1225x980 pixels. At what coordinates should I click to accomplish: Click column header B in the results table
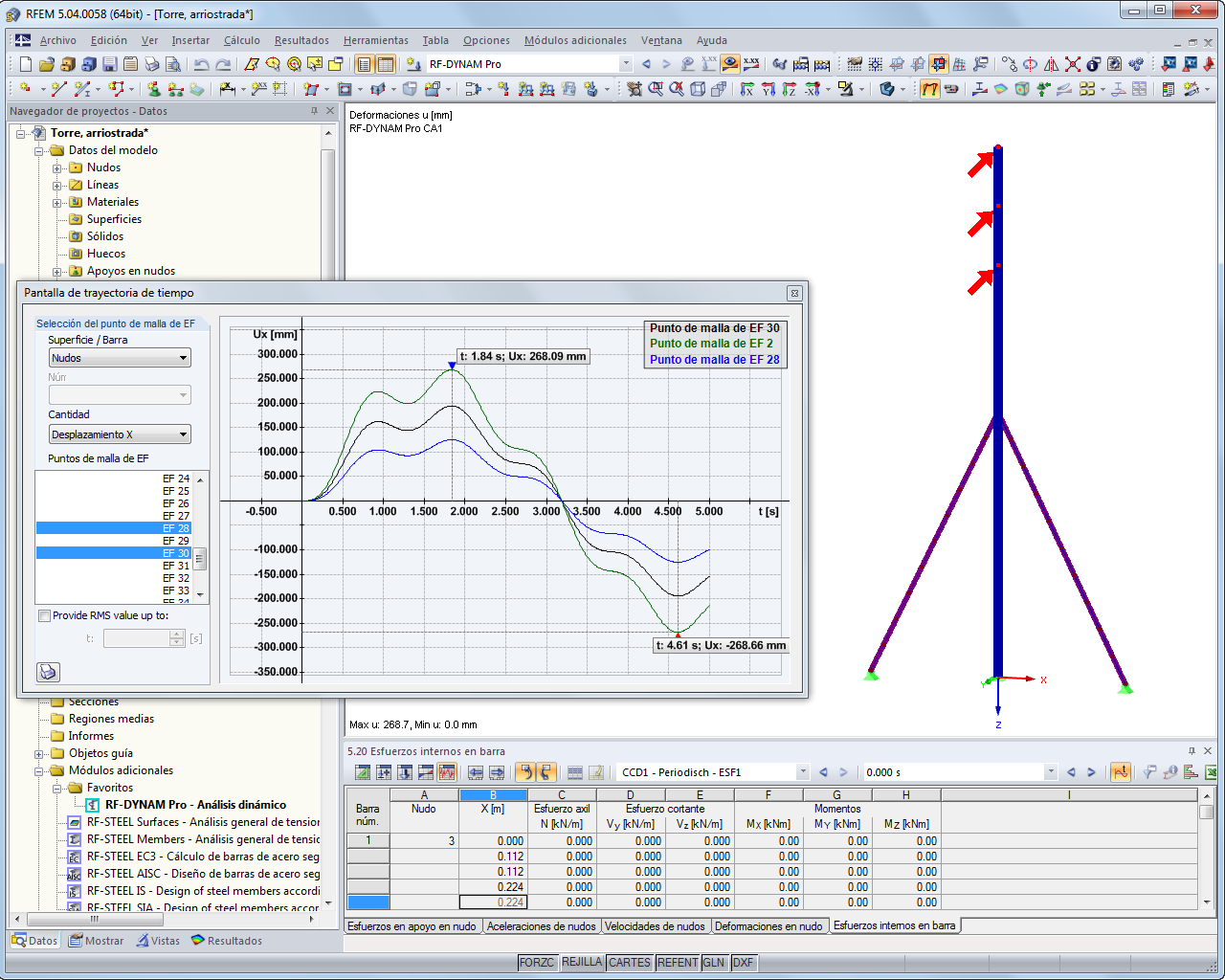click(493, 795)
